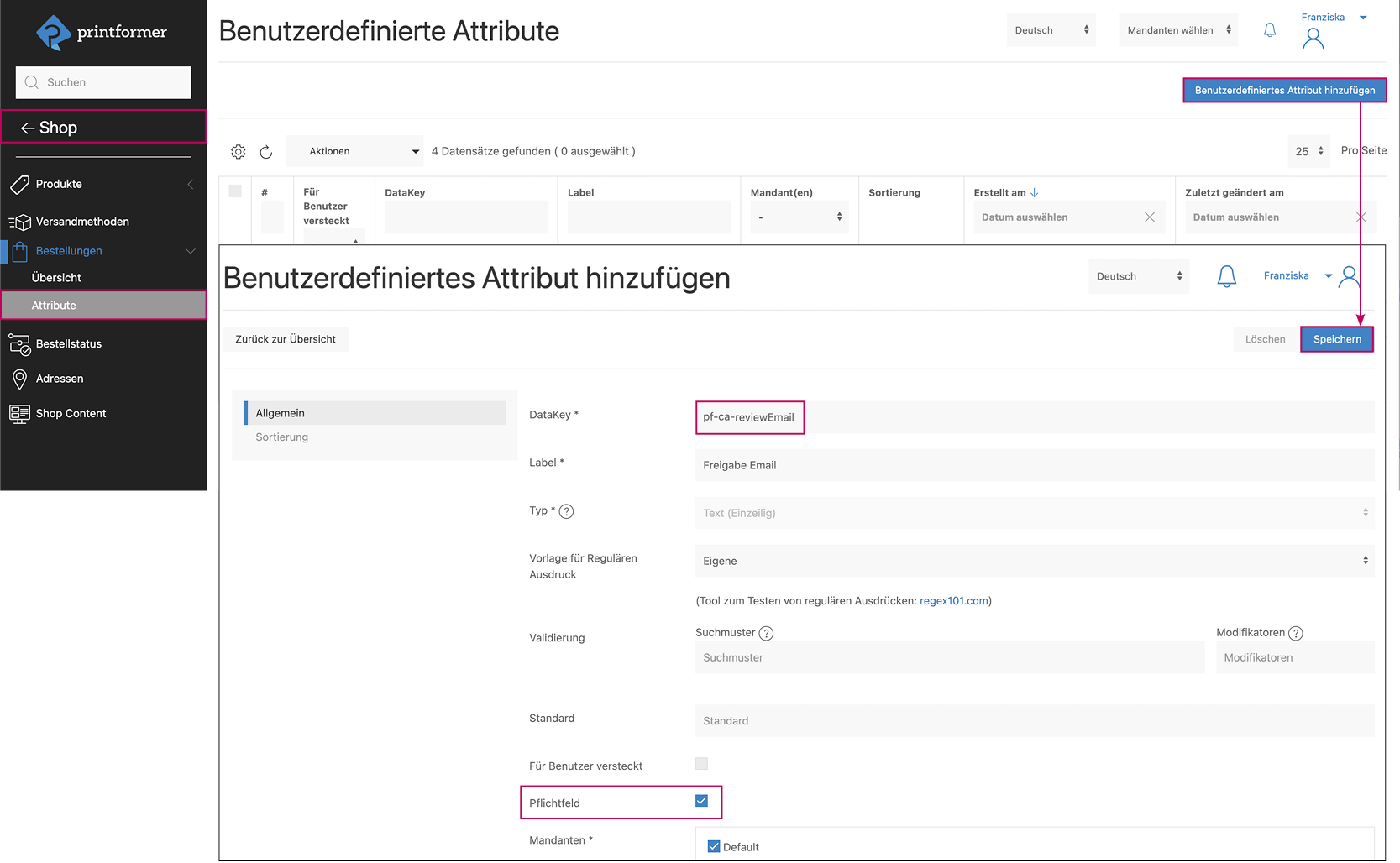Open the regex101.com link
Viewport: 1400px width, 863px height.
tap(953, 600)
